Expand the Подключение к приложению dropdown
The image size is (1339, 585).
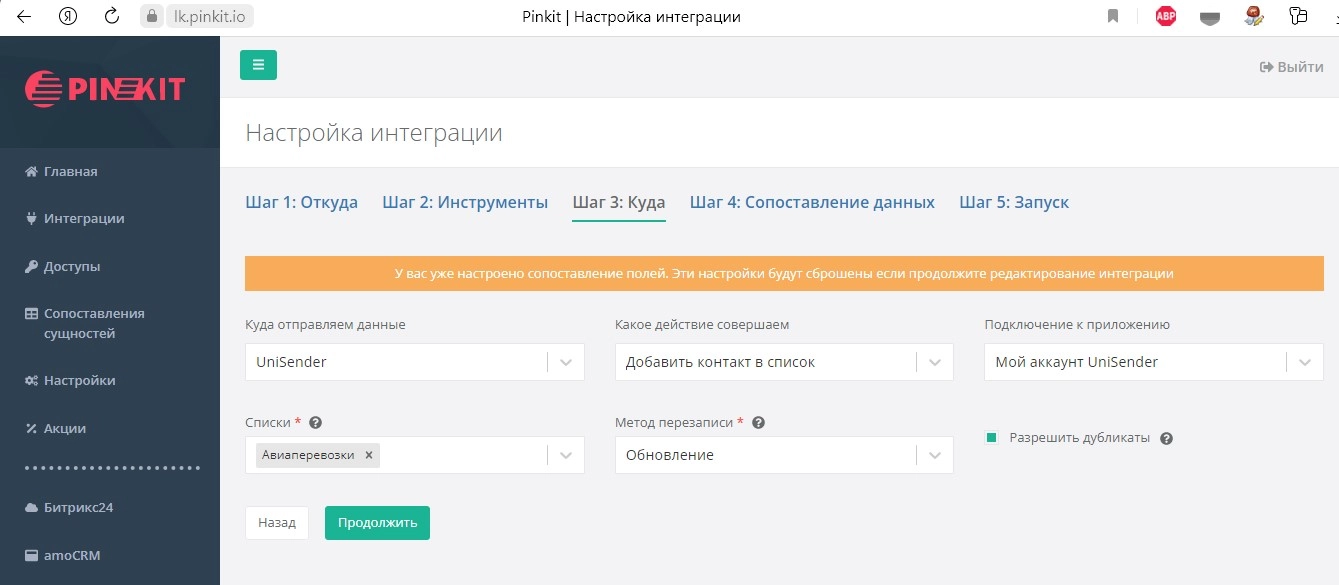click(1304, 362)
